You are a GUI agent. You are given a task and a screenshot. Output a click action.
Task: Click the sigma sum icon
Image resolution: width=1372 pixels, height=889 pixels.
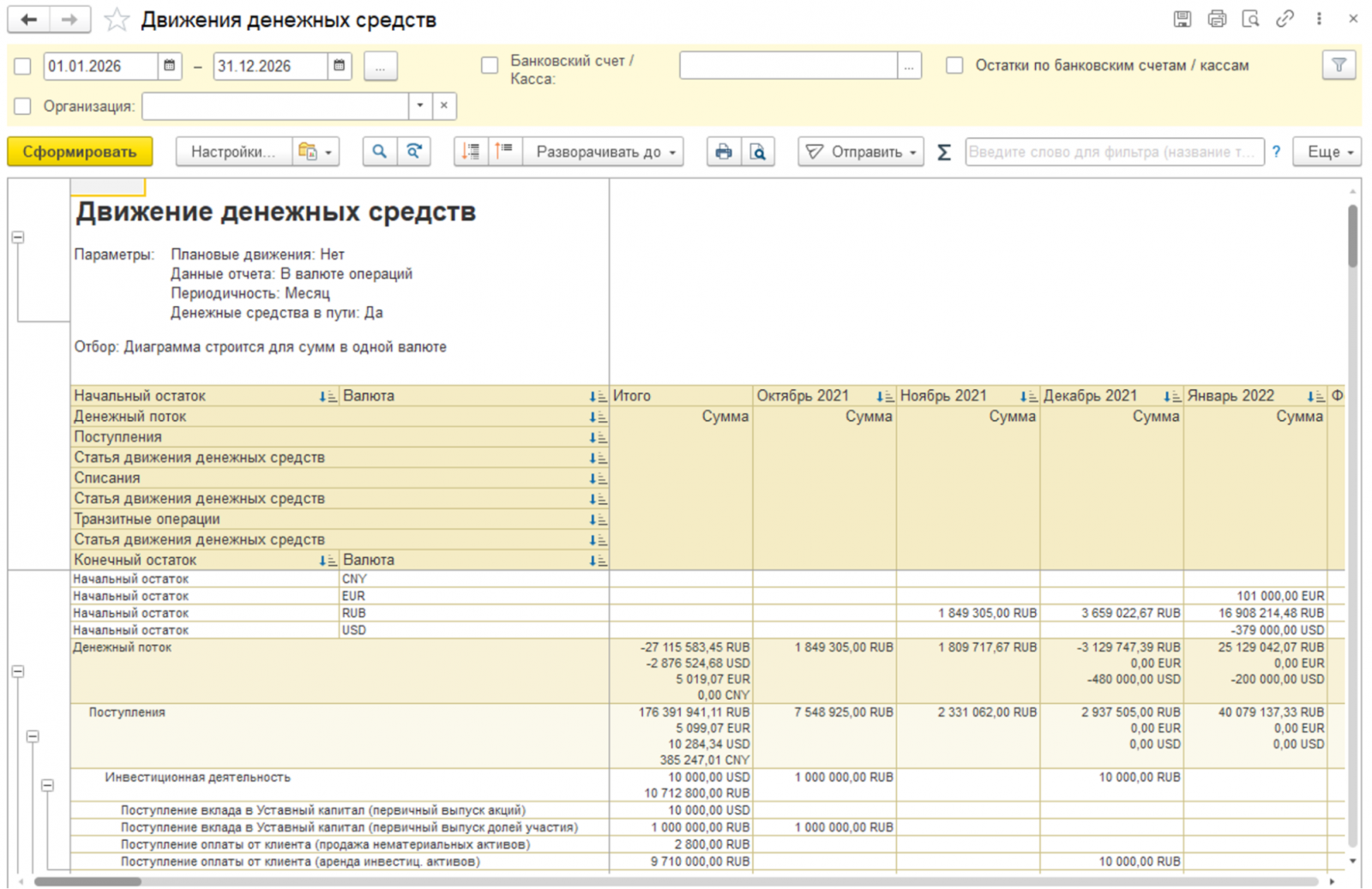[x=944, y=152]
